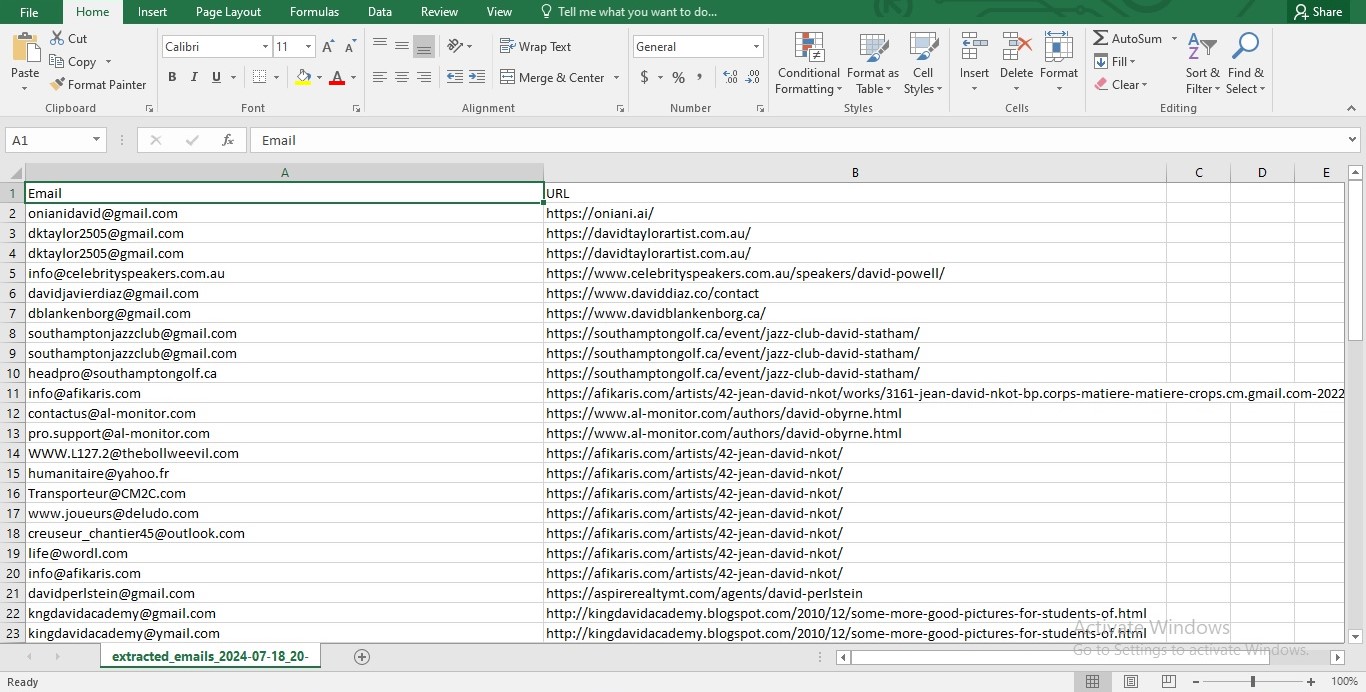The height and width of the screenshot is (692, 1366).
Task: Click AutoSum button
Action: click(x=1127, y=38)
